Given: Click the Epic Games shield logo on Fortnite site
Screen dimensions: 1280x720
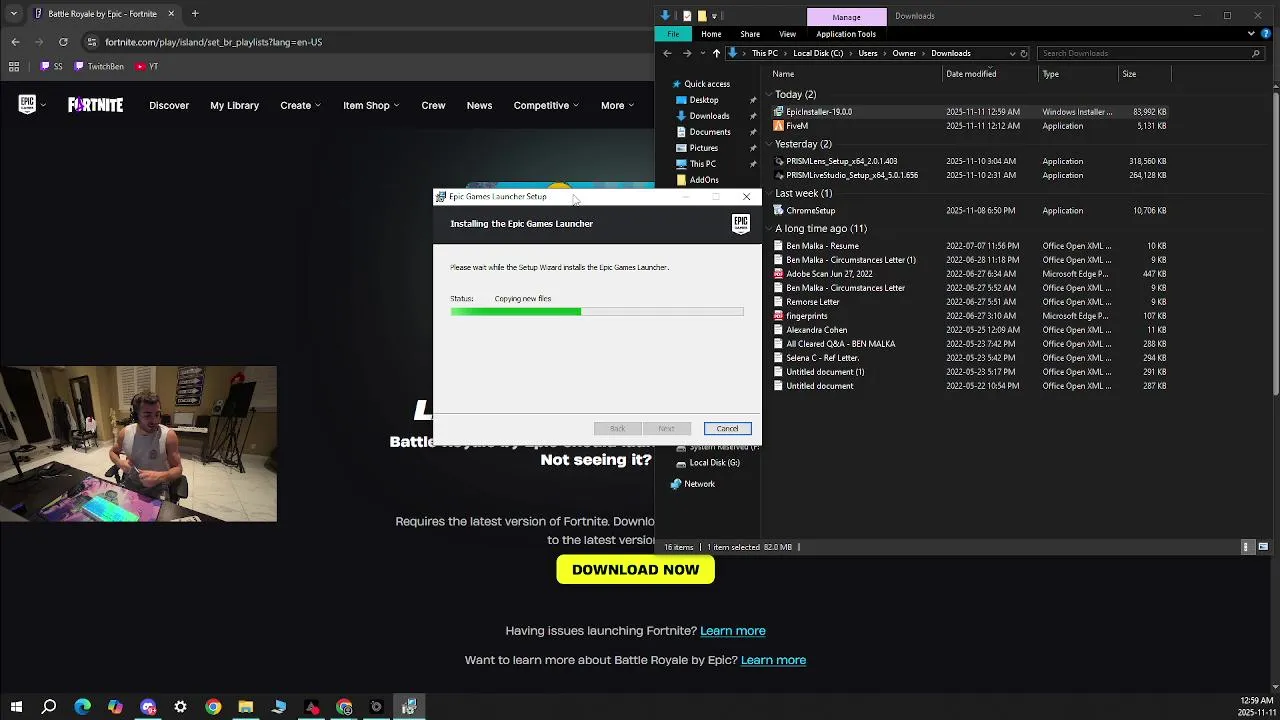Looking at the screenshot, I should (27, 105).
